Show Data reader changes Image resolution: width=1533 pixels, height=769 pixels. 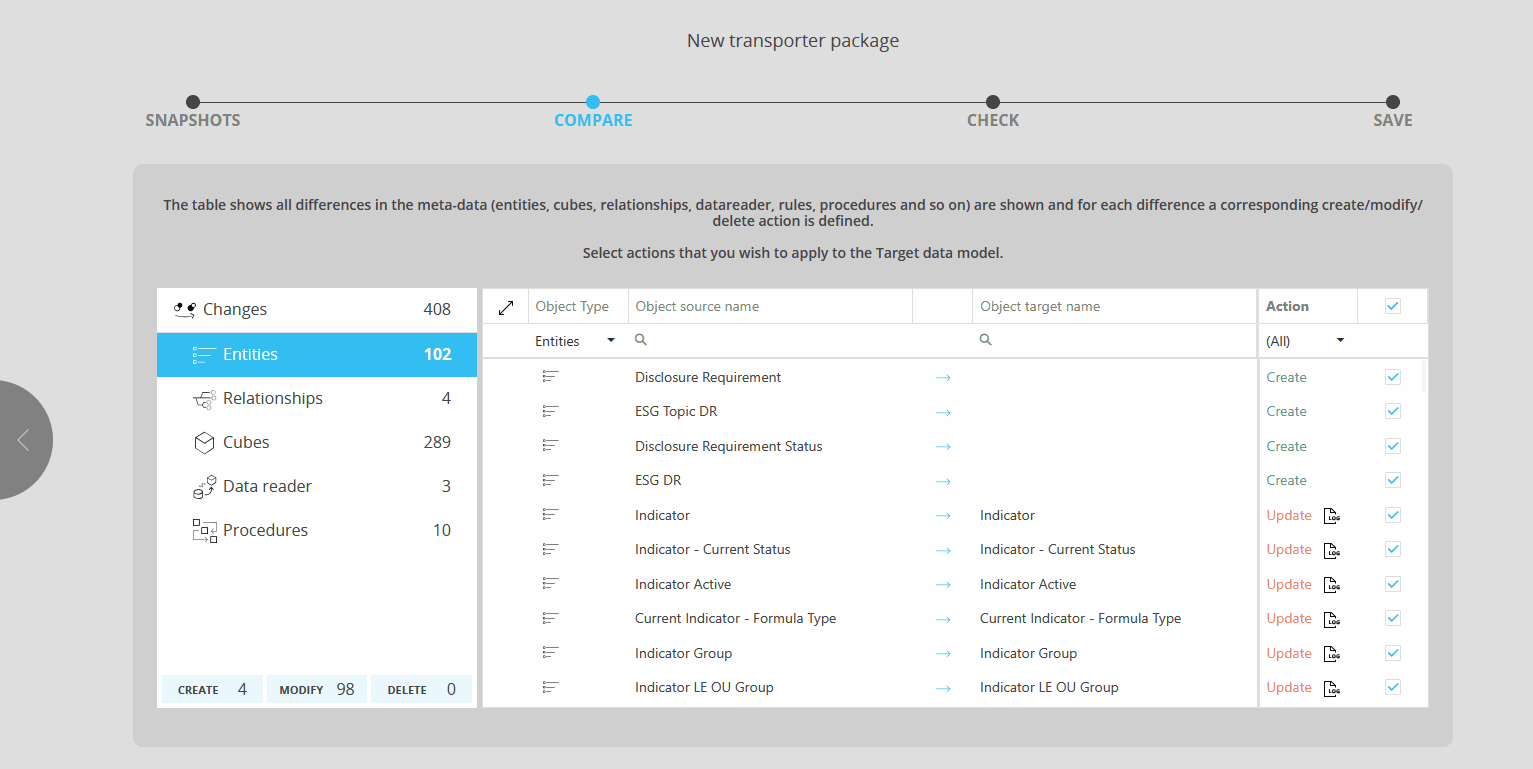317,486
